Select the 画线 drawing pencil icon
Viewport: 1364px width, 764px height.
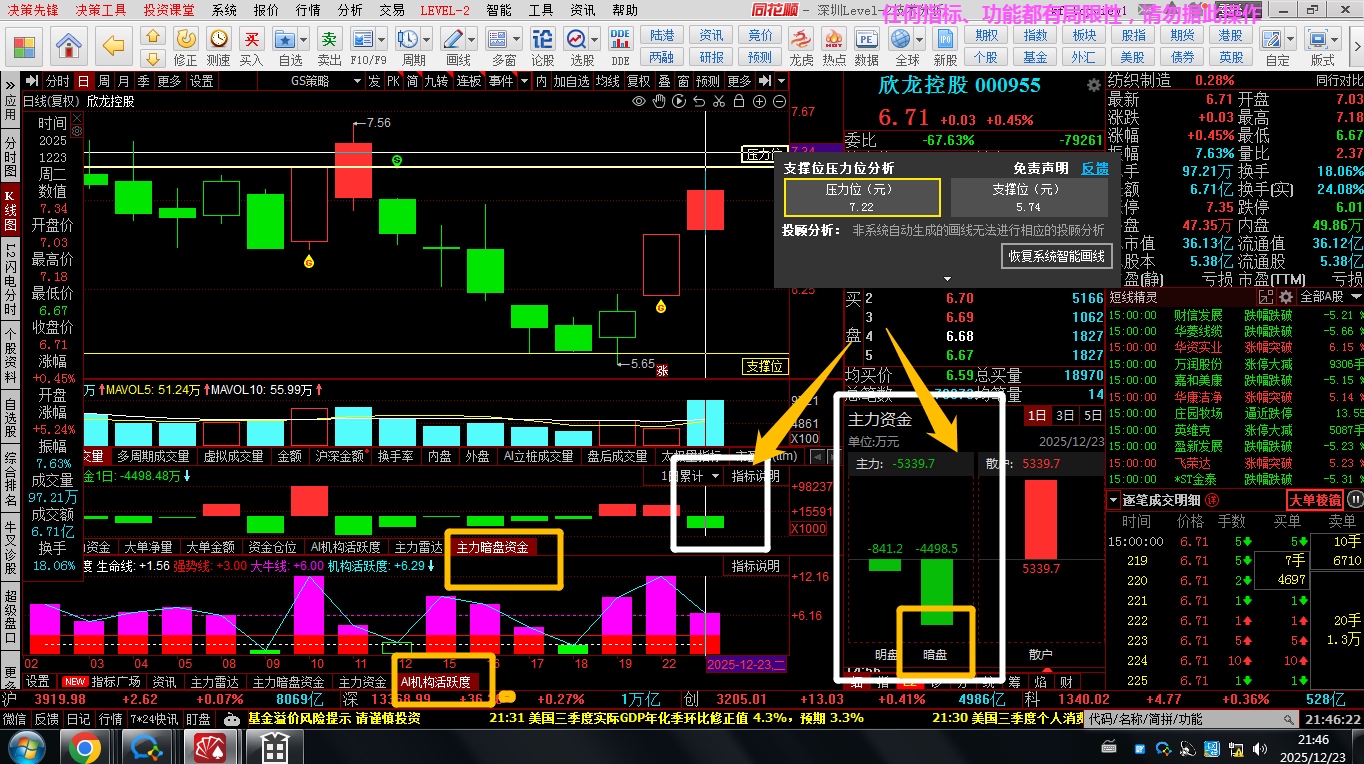454,39
